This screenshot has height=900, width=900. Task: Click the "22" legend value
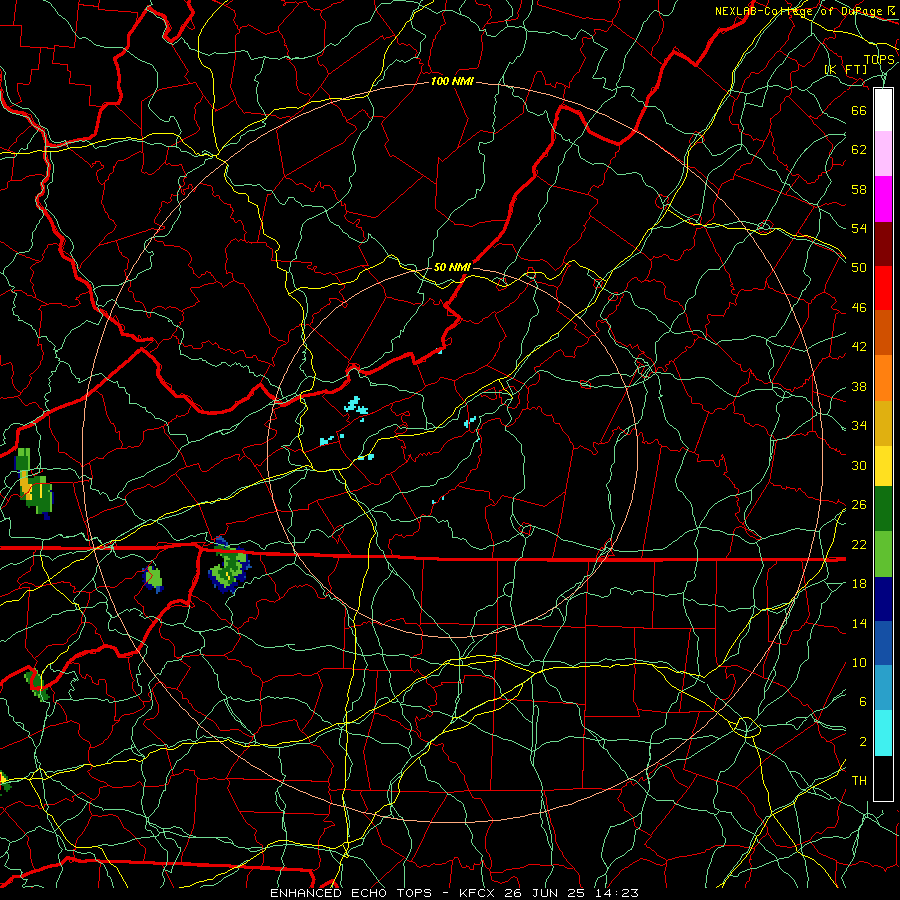point(859,544)
